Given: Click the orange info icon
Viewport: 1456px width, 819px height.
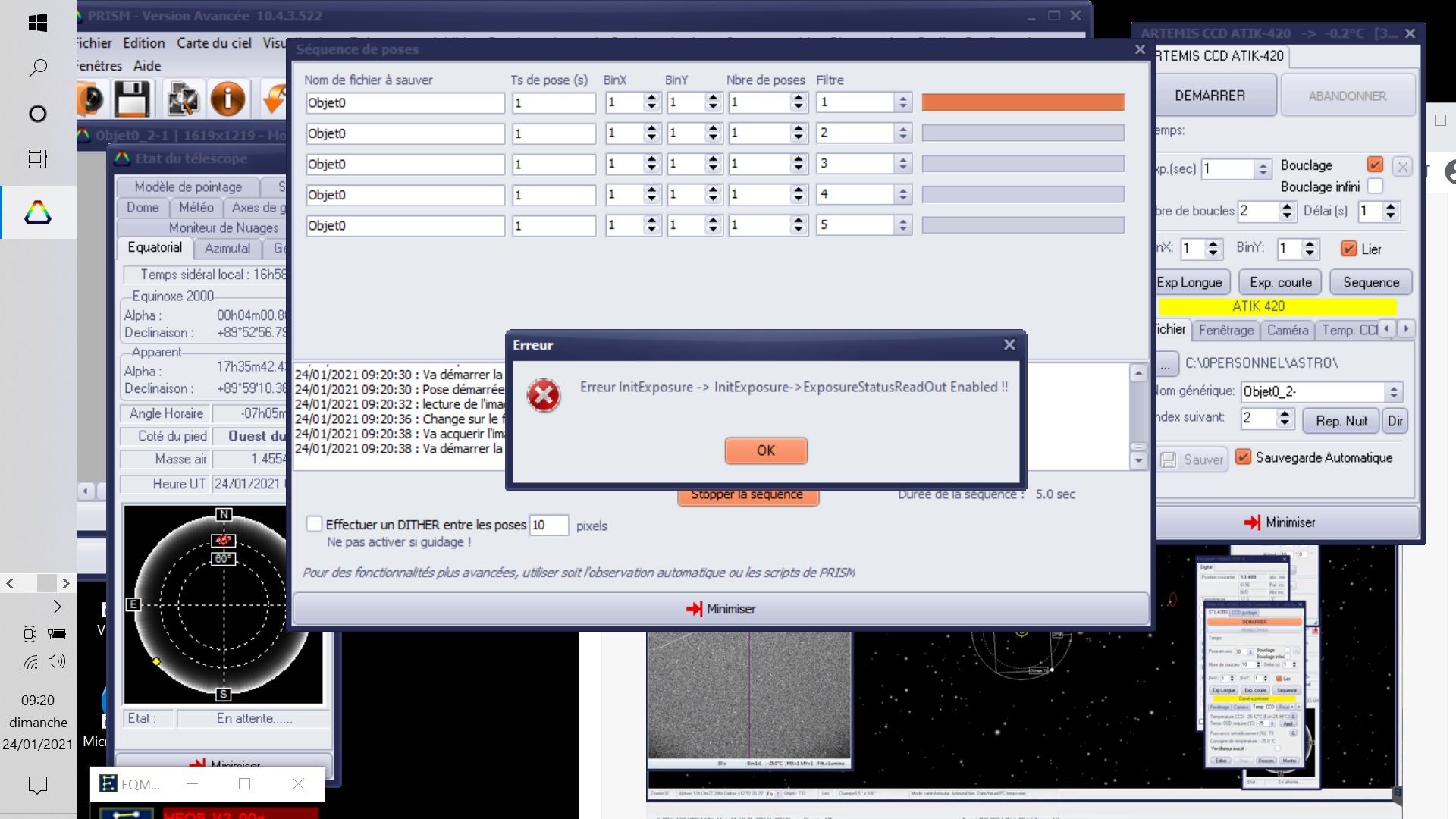Looking at the screenshot, I should tap(227, 99).
